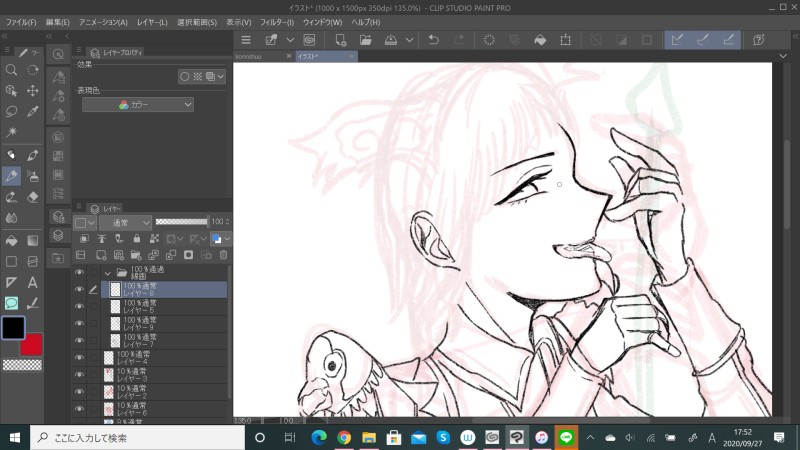Screen dimensions: 800x450
Task: Open ファイル(F) menu
Action: point(21,22)
